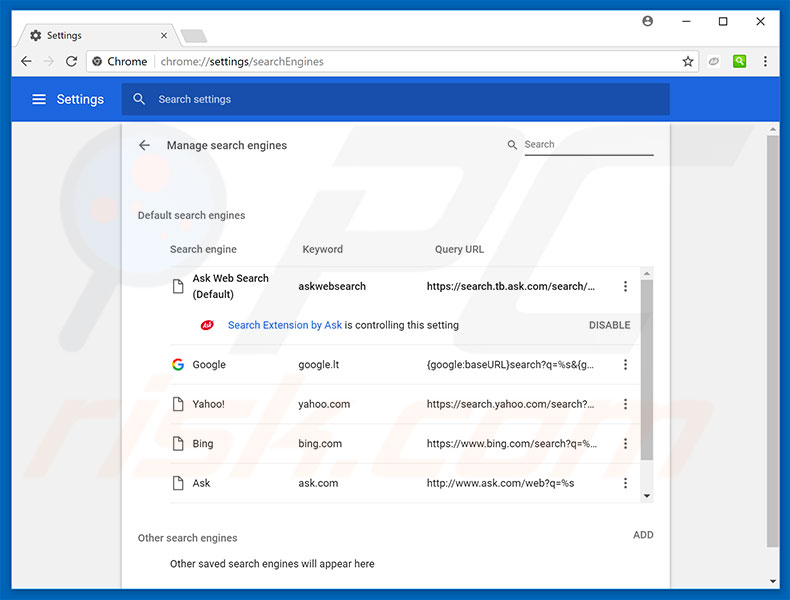
Task: Open the Settings hamburger menu
Action: pos(39,99)
